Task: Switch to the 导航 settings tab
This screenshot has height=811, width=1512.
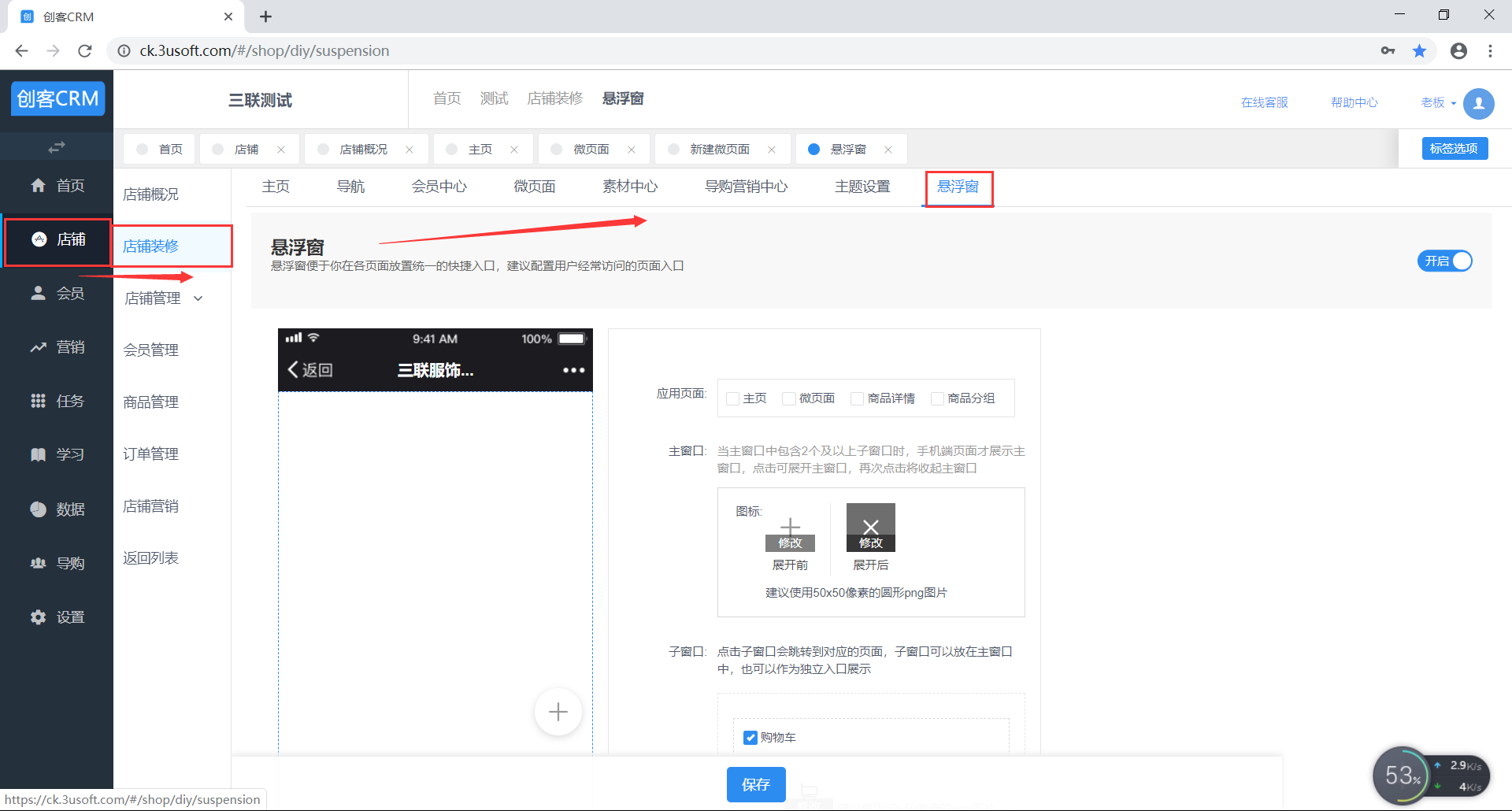Action: point(350,187)
